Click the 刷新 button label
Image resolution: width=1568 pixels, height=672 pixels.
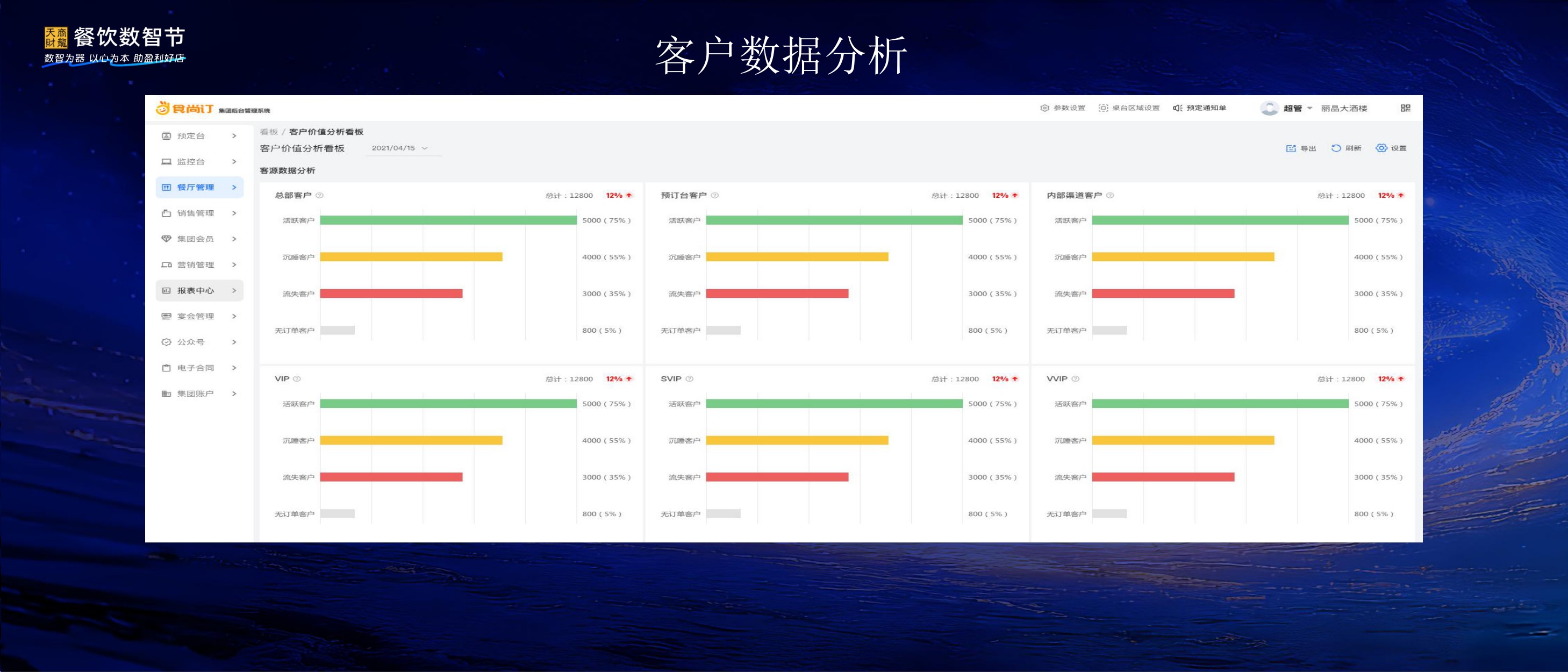coord(1353,148)
